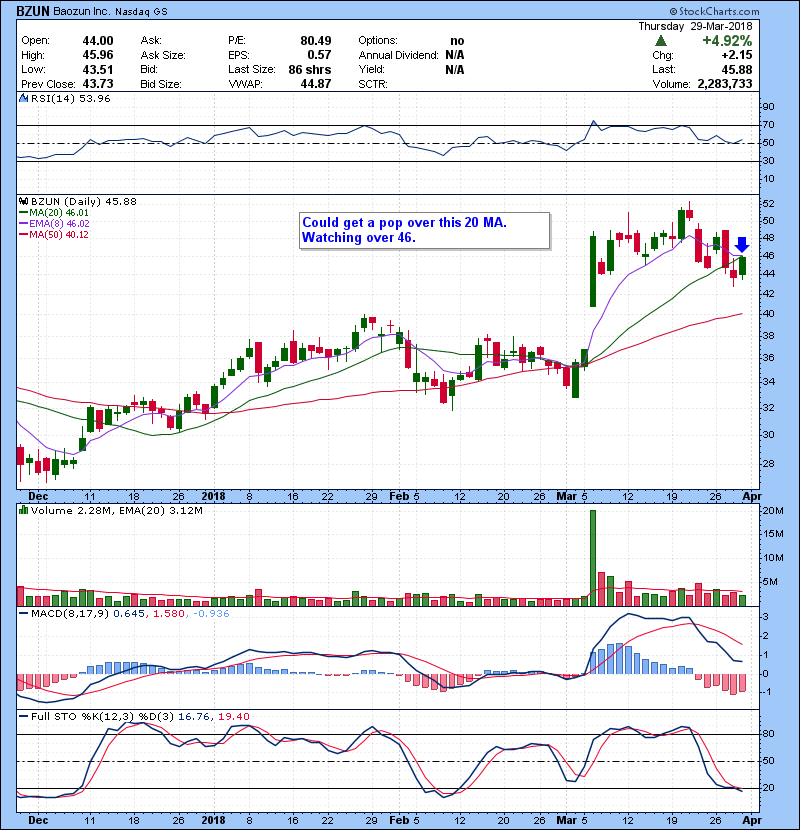This screenshot has height=830, width=800.
Task: Click the High value 45.96
Action: pyautogui.click(x=98, y=55)
